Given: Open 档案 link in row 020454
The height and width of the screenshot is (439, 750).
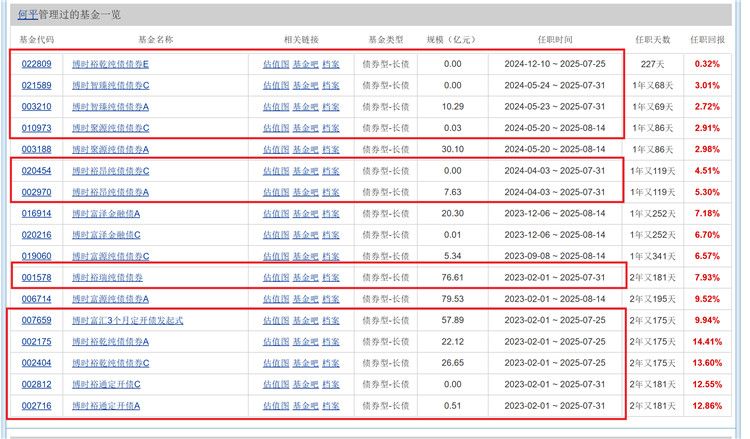Looking at the screenshot, I should pyautogui.click(x=331, y=171).
